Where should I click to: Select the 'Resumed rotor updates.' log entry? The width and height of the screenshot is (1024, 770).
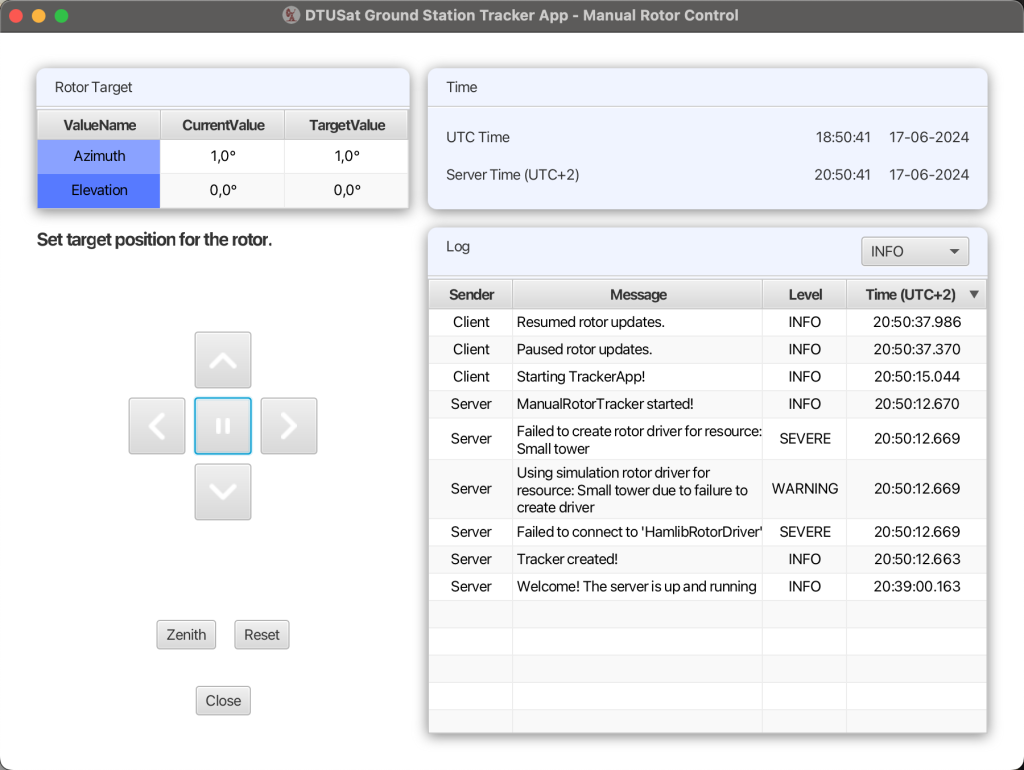point(707,322)
